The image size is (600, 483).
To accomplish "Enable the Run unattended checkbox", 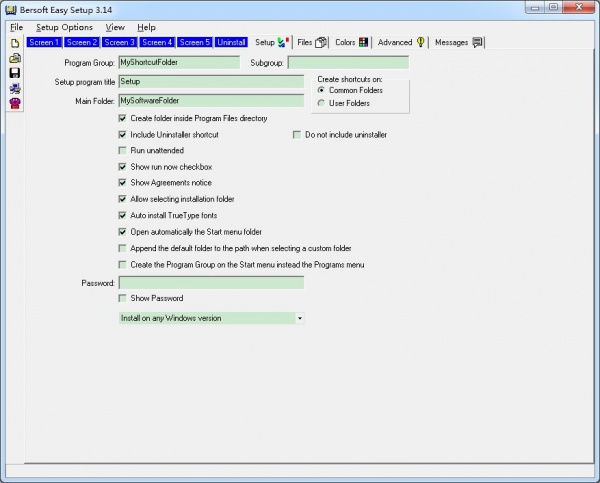I will [x=123, y=150].
